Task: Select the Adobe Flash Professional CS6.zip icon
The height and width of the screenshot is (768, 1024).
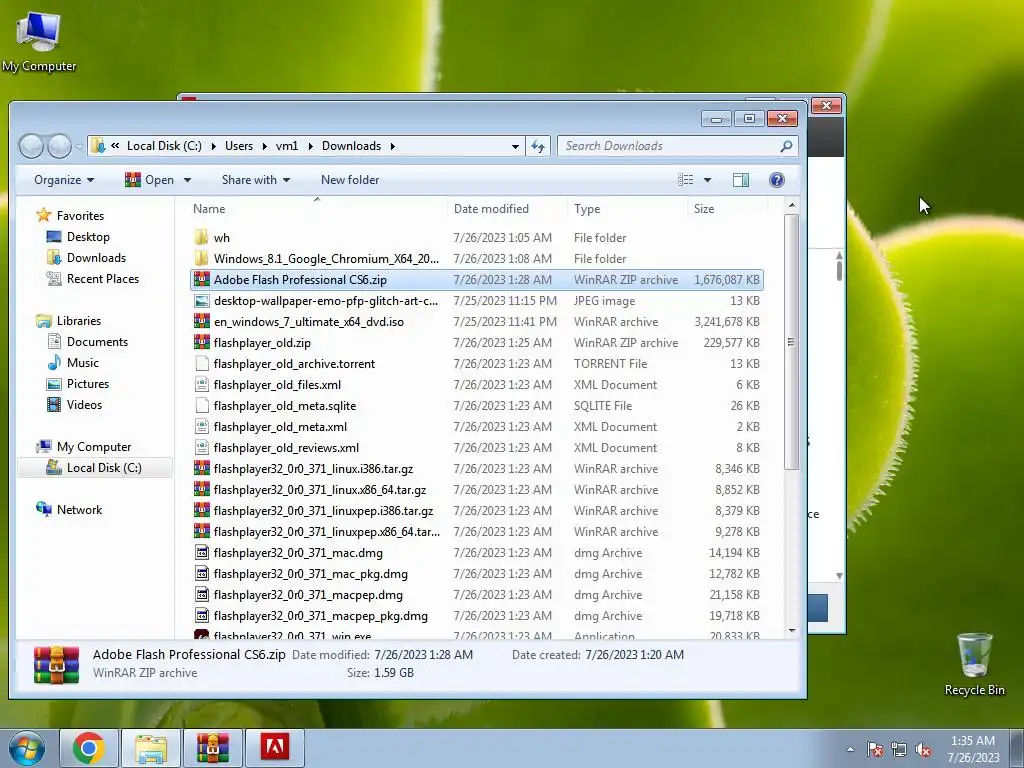Action: (202, 280)
